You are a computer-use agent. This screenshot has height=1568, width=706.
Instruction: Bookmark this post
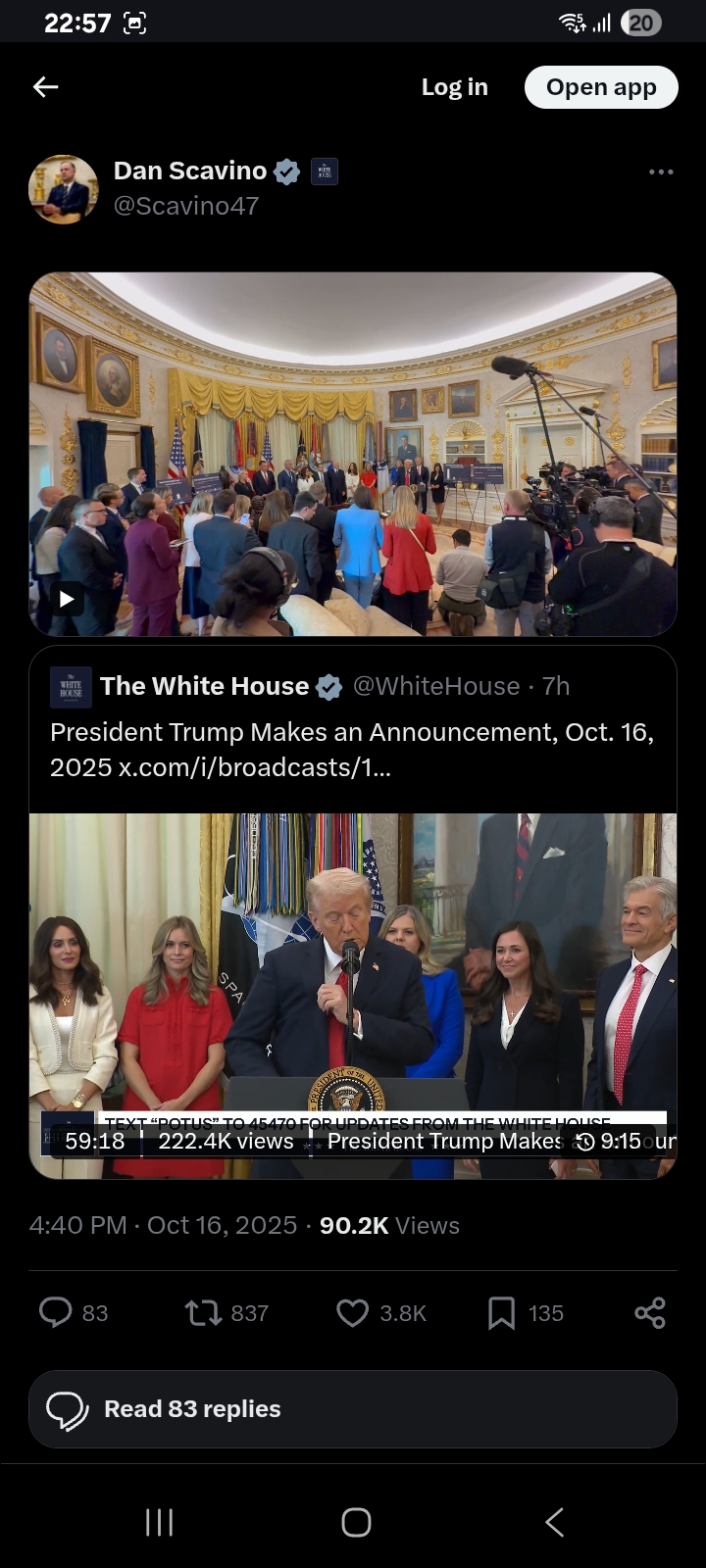pyautogui.click(x=501, y=1312)
